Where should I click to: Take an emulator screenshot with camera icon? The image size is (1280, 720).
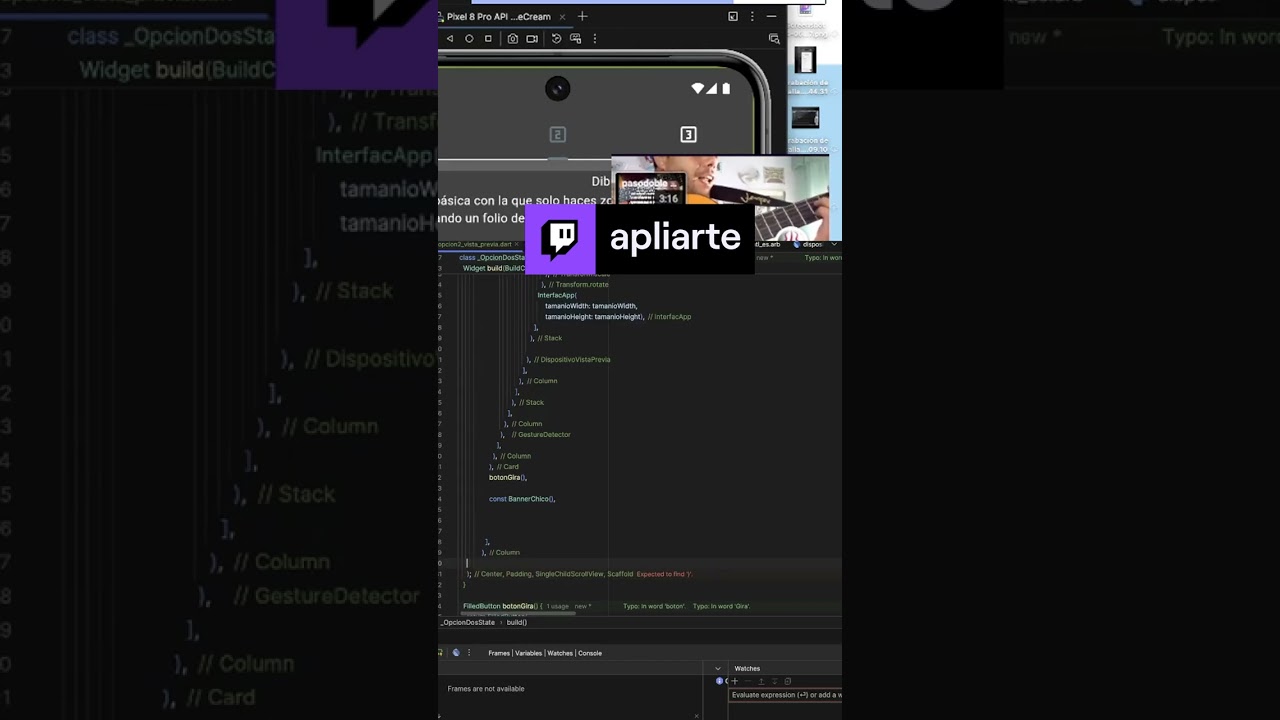click(512, 38)
